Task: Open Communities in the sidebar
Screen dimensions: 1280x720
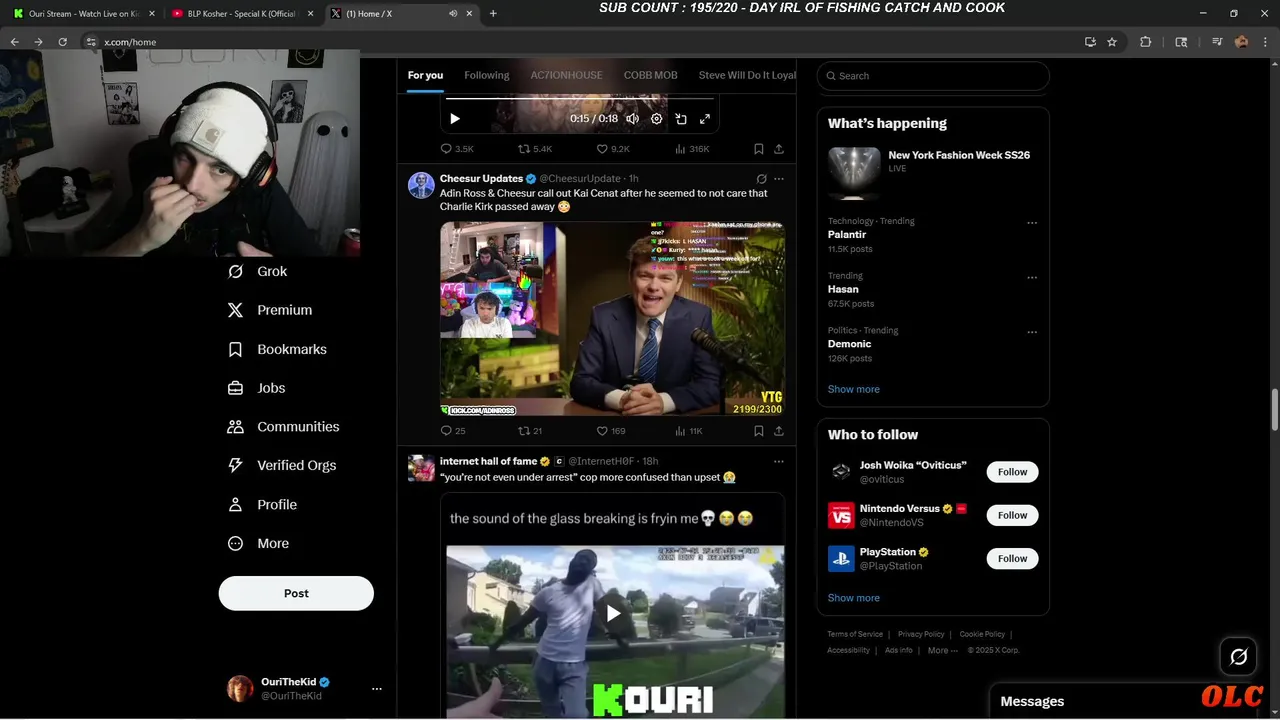Action: [284, 427]
